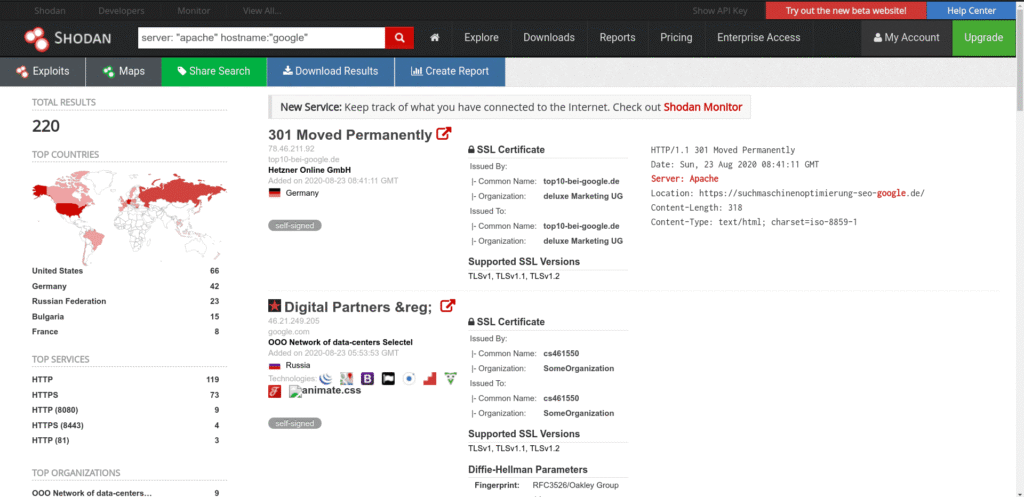Click Create Report button
The width and height of the screenshot is (1024, 497).
click(x=450, y=72)
